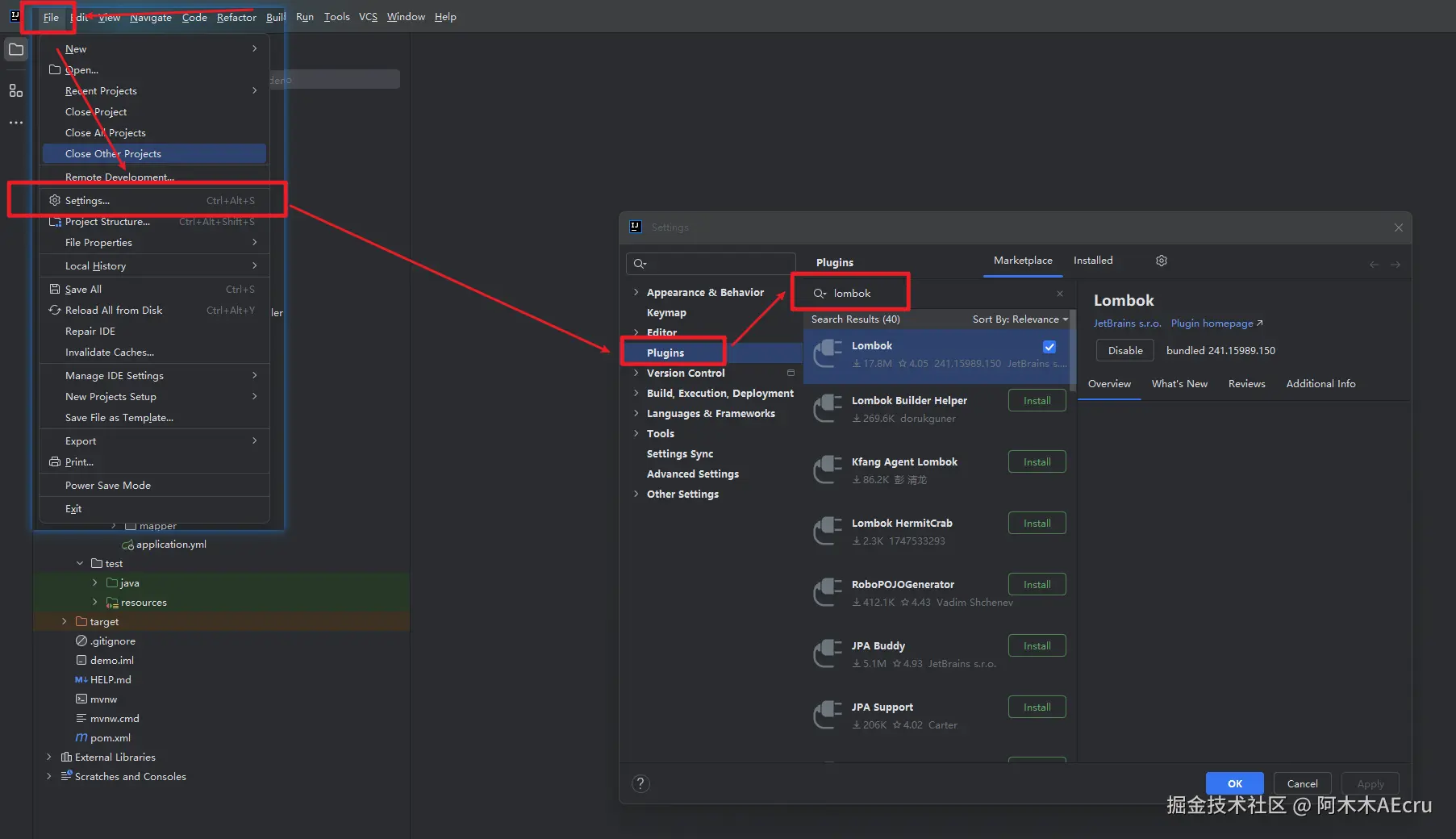This screenshot has height=839, width=1456.
Task: Select mvnw.cmd in the project tree
Action: (115, 719)
